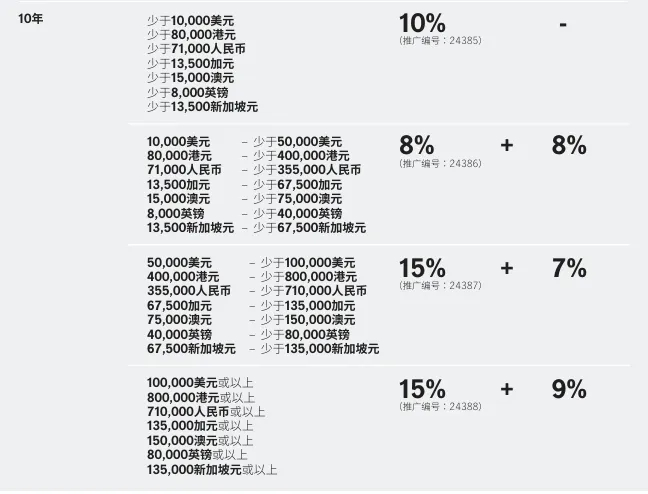Click the 10% rate figure

(x=422, y=23)
